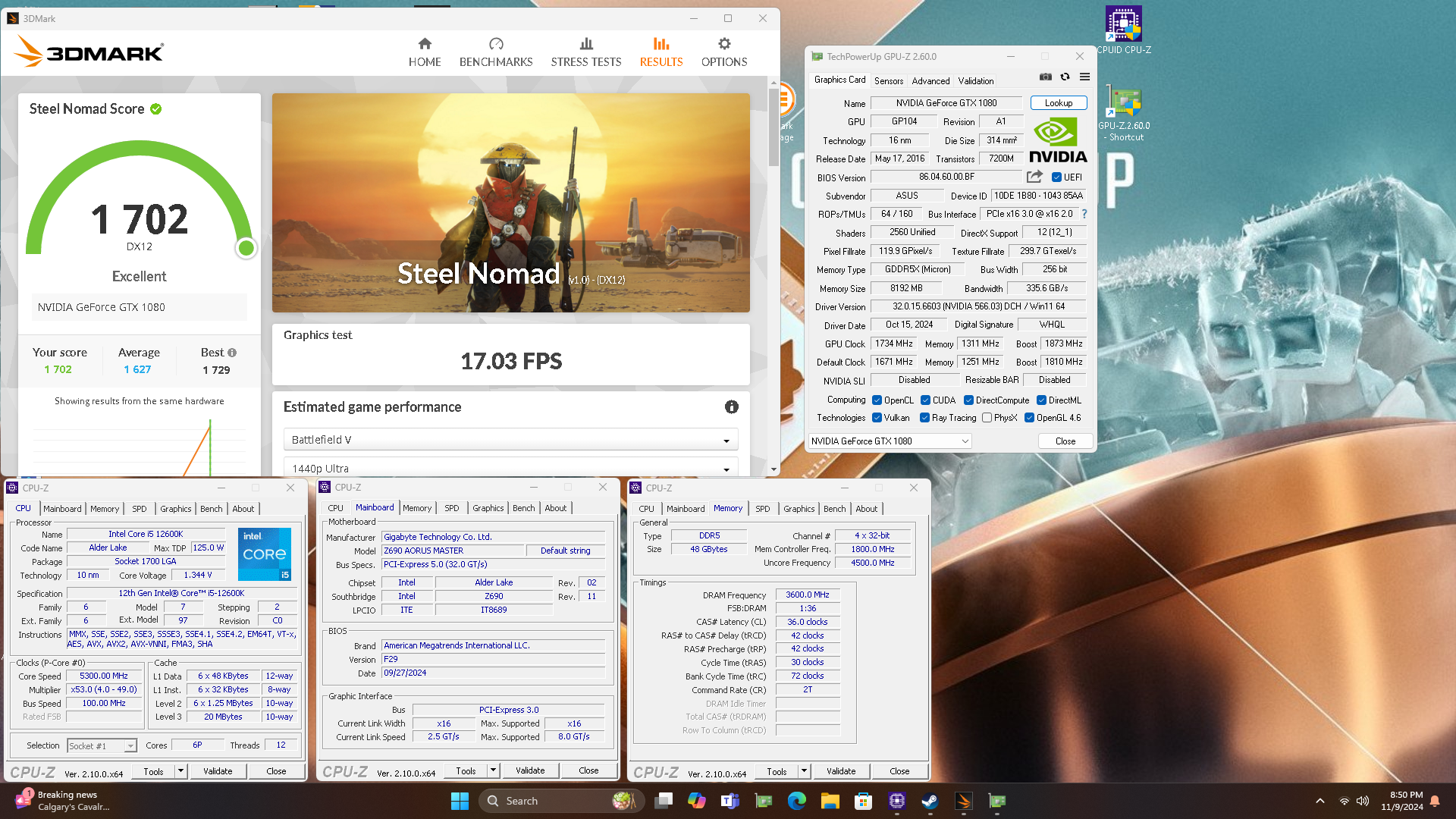Open the BENCHMARKS gauge icon
This screenshot has width=1456, height=819.
coord(496,44)
